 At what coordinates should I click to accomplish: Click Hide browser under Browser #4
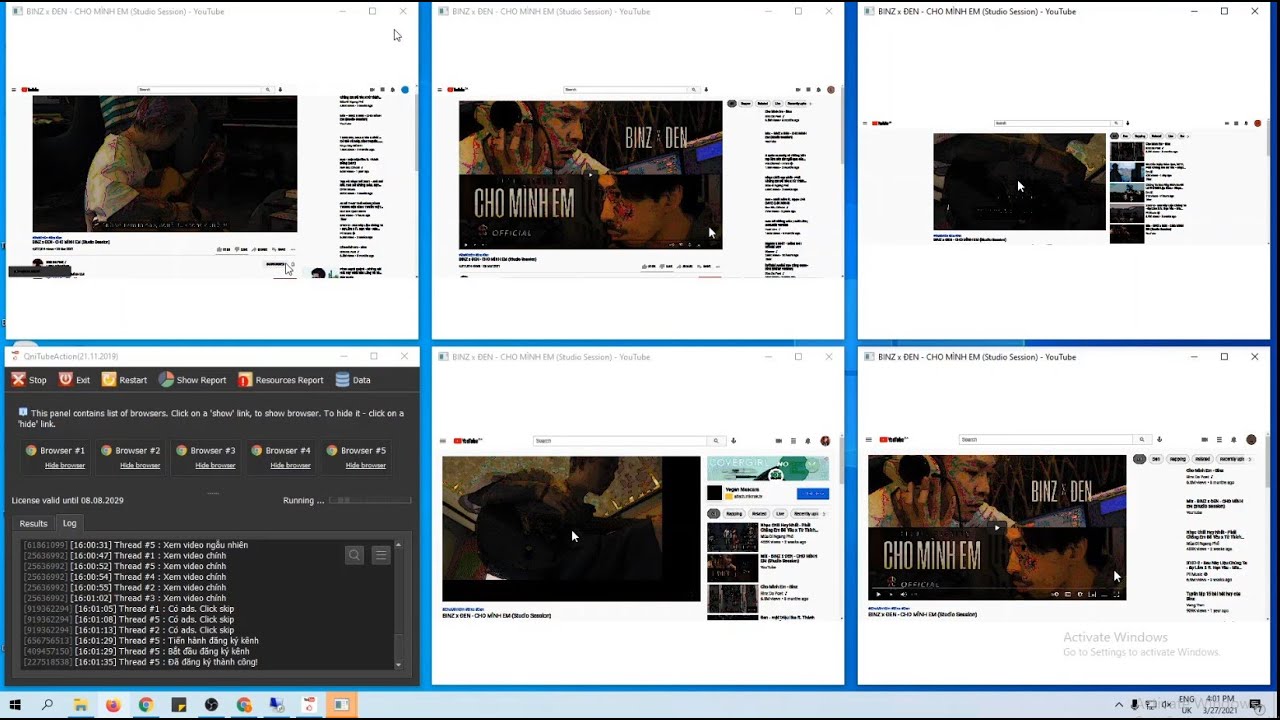(290, 465)
